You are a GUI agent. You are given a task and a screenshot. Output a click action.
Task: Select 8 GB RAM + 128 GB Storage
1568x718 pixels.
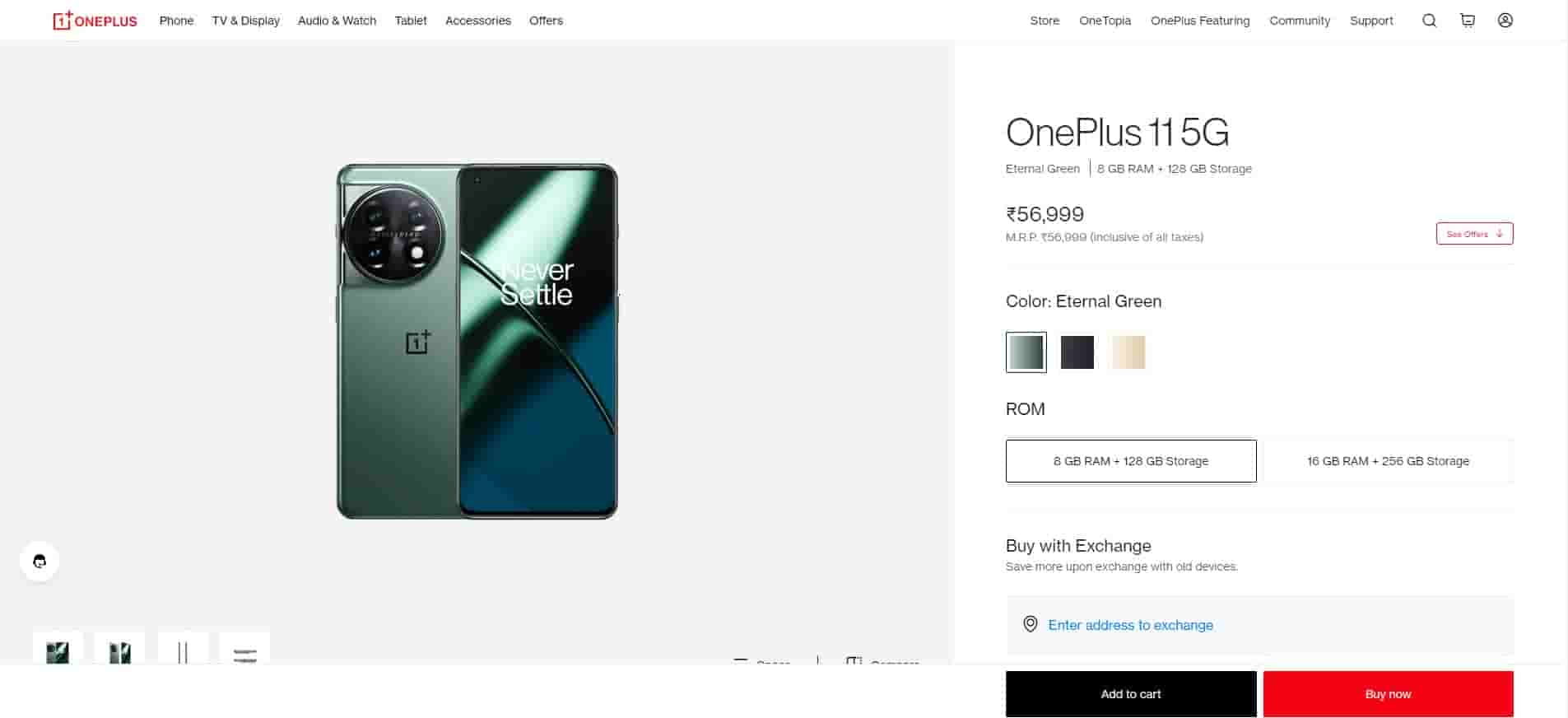coord(1130,461)
